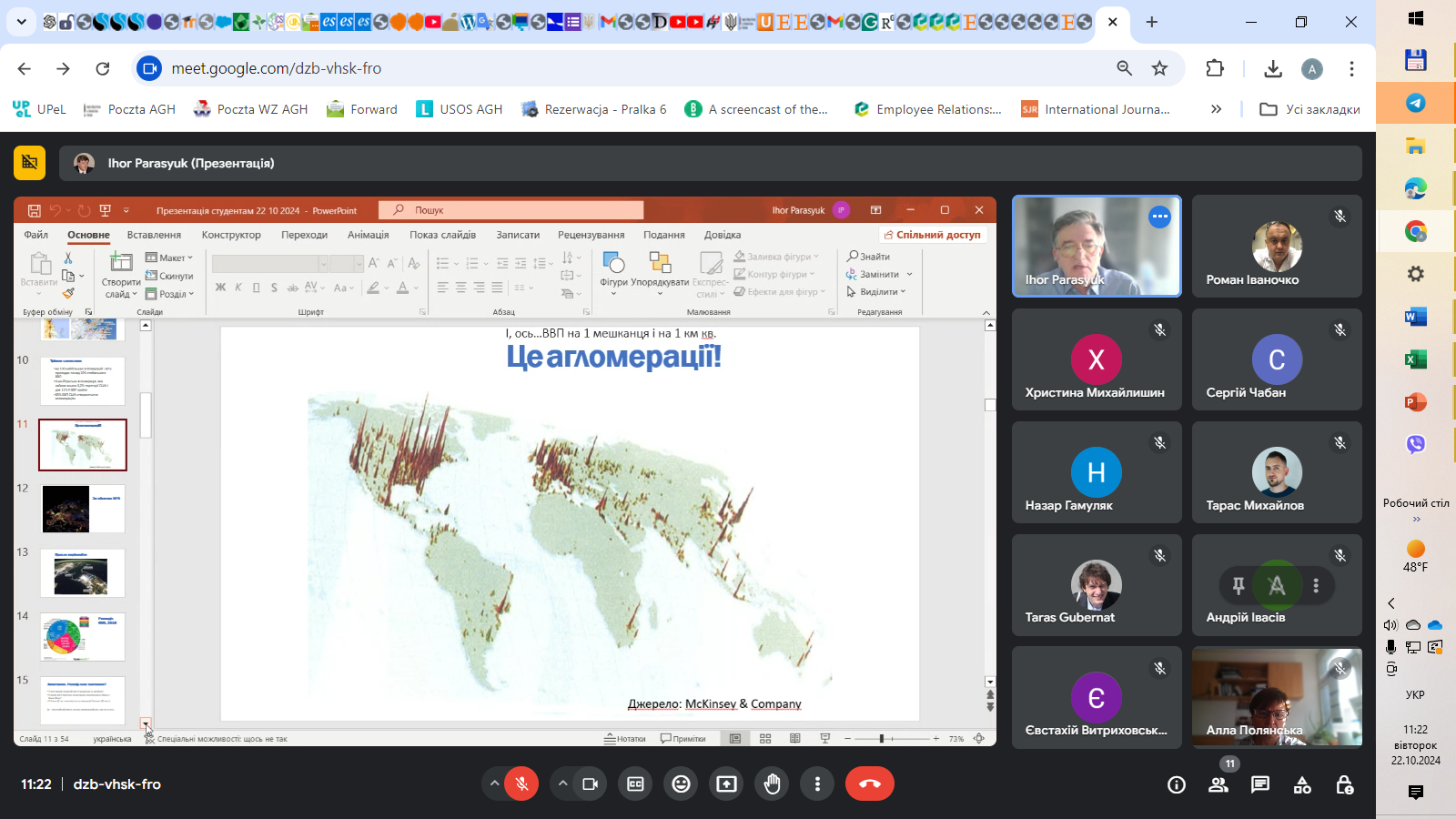
Task: Toggle the camera on or off
Action: pyautogui.click(x=590, y=784)
